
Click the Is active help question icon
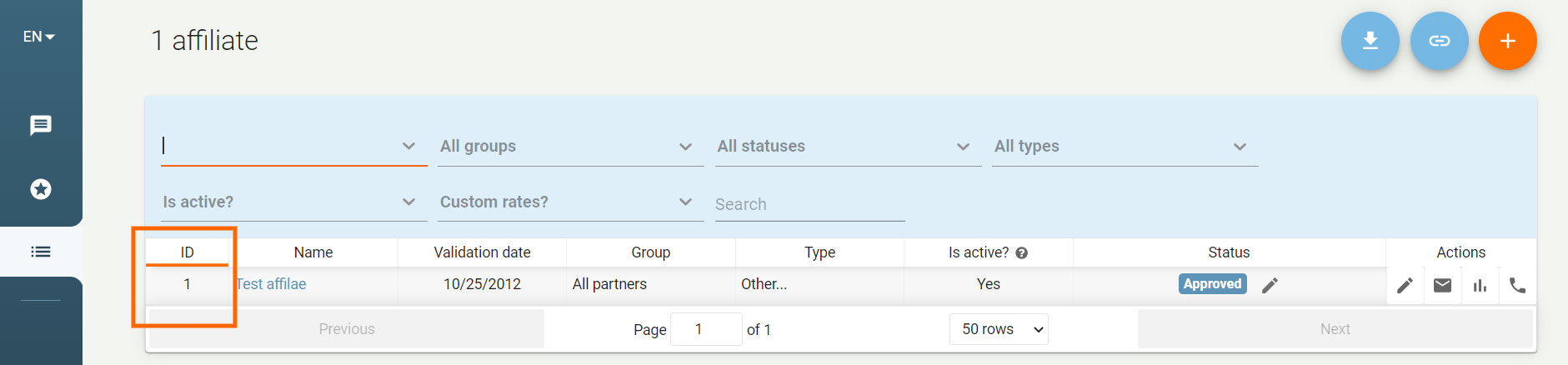(x=1021, y=252)
